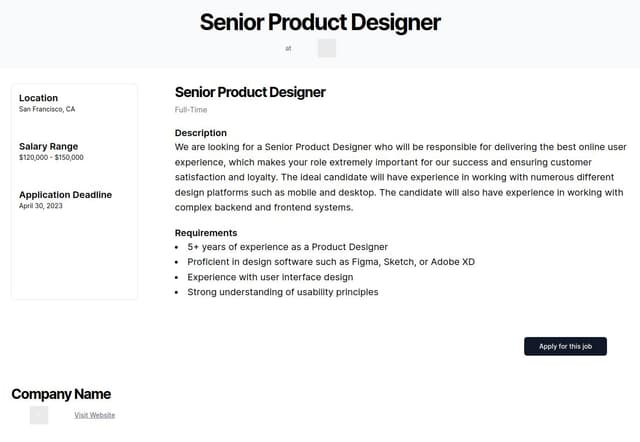Click the Company Name heading
This screenshot has height=442, width=640.
[61, 394]
